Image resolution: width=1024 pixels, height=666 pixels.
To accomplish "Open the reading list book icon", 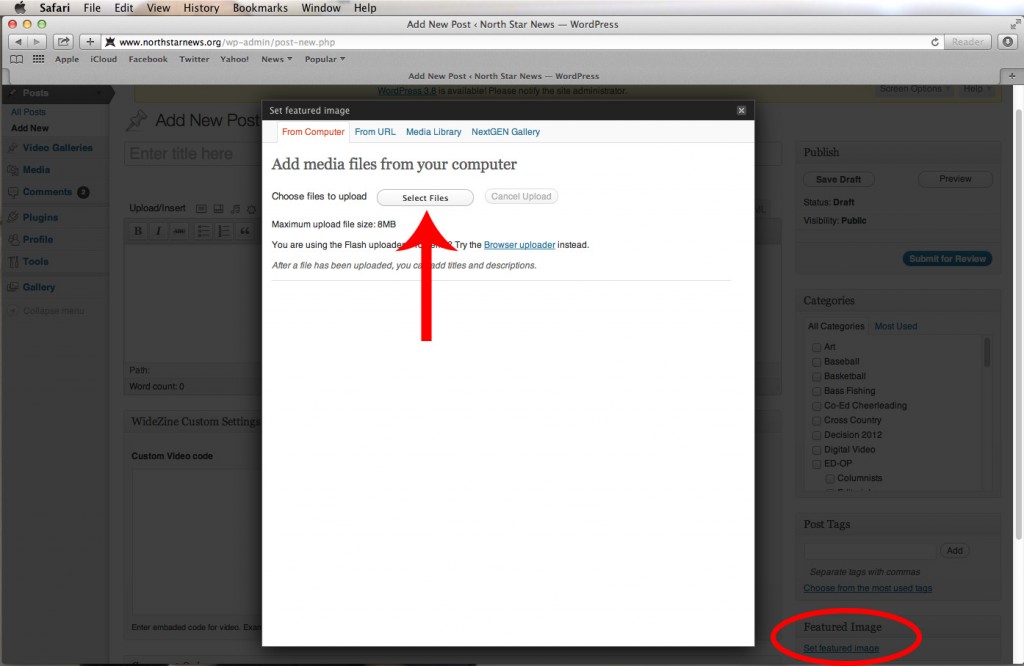I will [17, 59].
